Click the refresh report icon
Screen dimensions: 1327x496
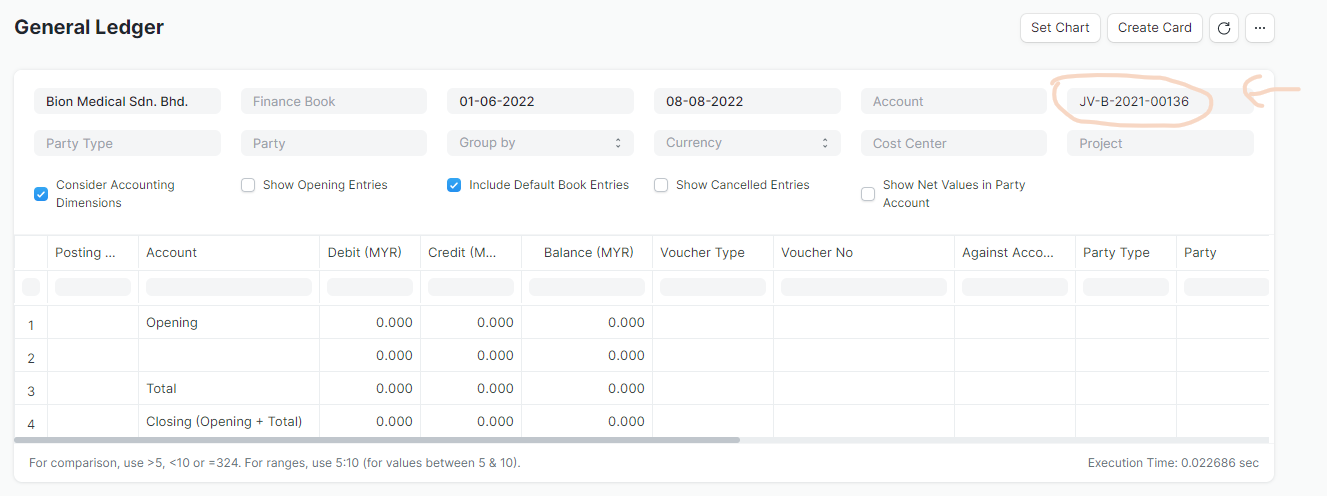click(x=1224, y=28)
